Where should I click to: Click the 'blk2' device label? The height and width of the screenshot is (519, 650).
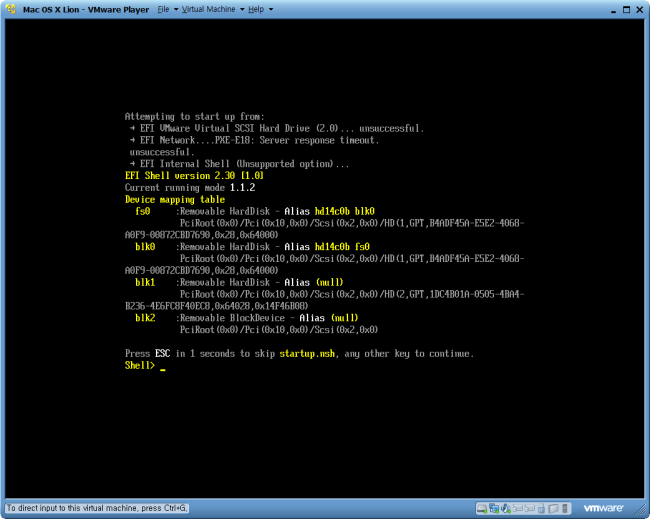coord(145,318)
